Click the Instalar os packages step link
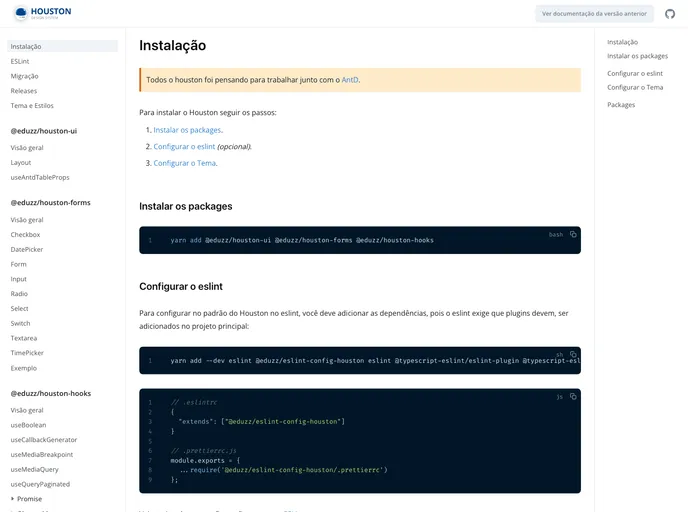 (187, 130)
